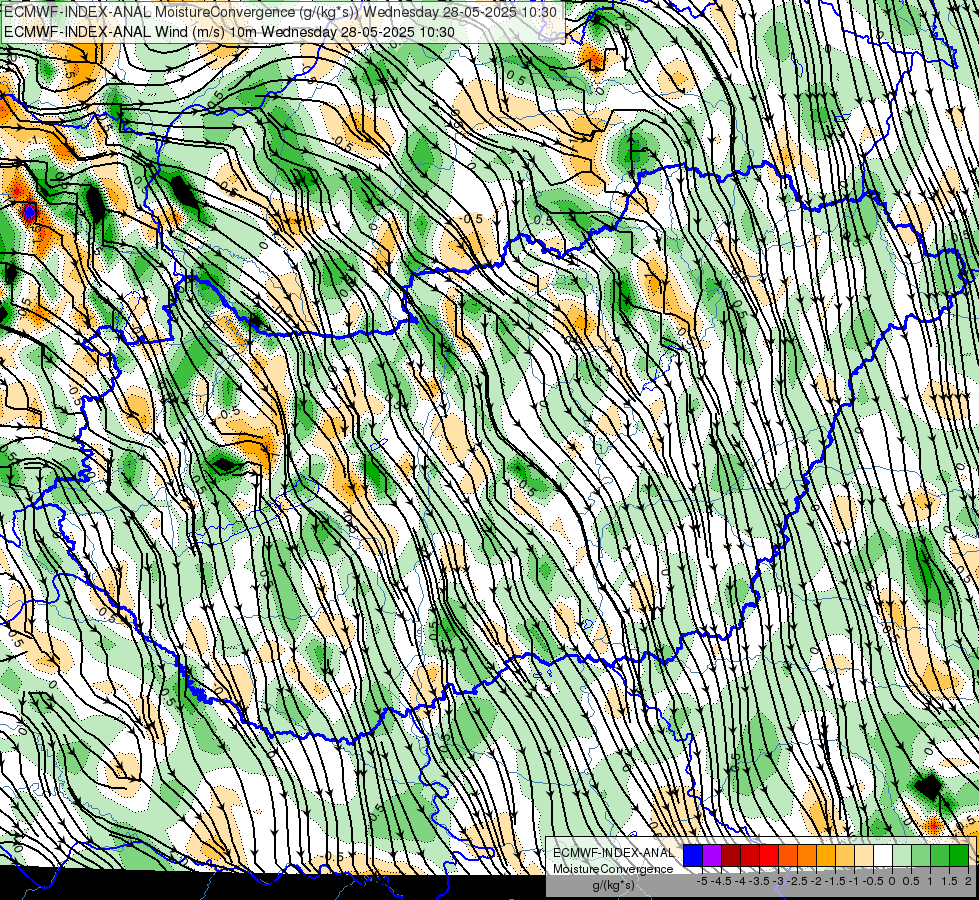This screenshot has width=979, height=900.
Task: Click the '-1.5' legend tick label
Action: 835,881
